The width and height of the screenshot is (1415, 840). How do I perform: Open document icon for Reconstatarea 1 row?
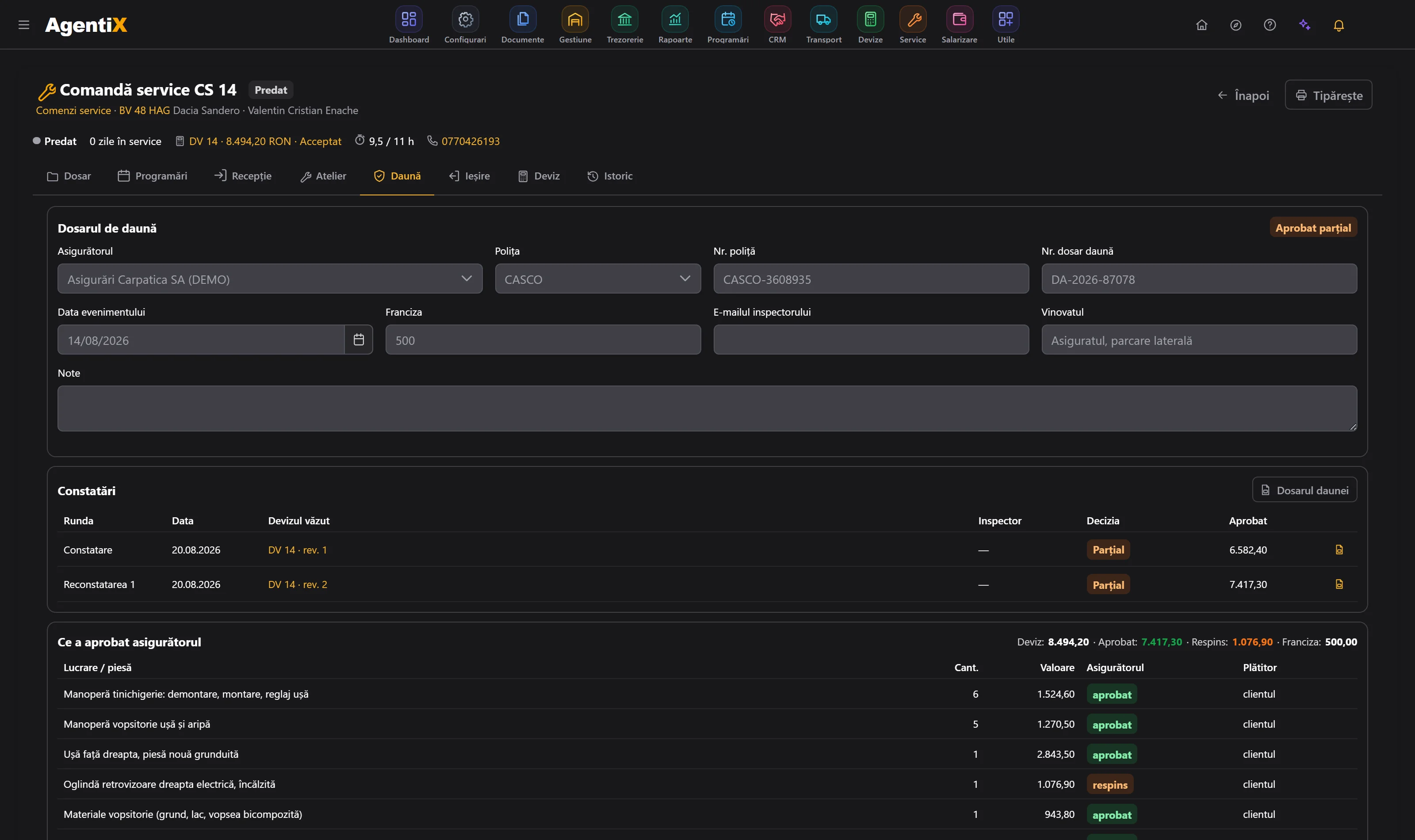point(1339,584)
